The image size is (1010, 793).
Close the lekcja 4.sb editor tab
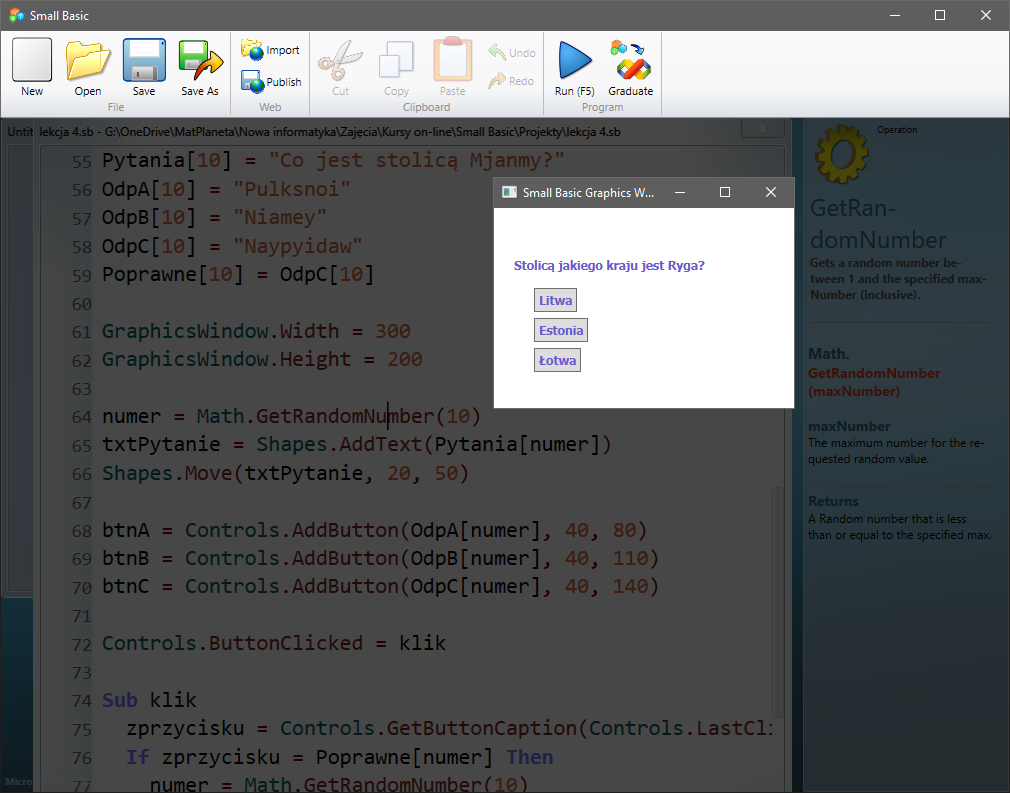(x=763, y=128)
